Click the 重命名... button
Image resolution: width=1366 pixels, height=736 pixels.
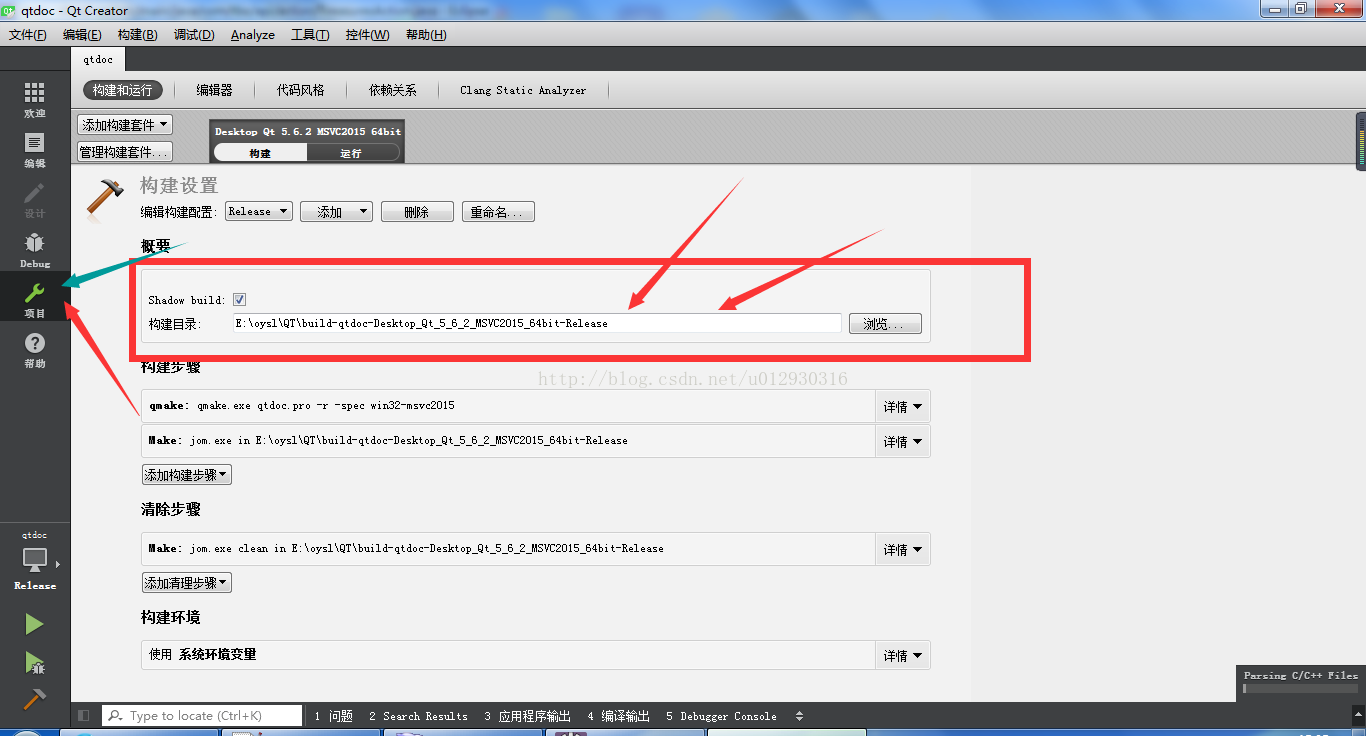[498, 212]
